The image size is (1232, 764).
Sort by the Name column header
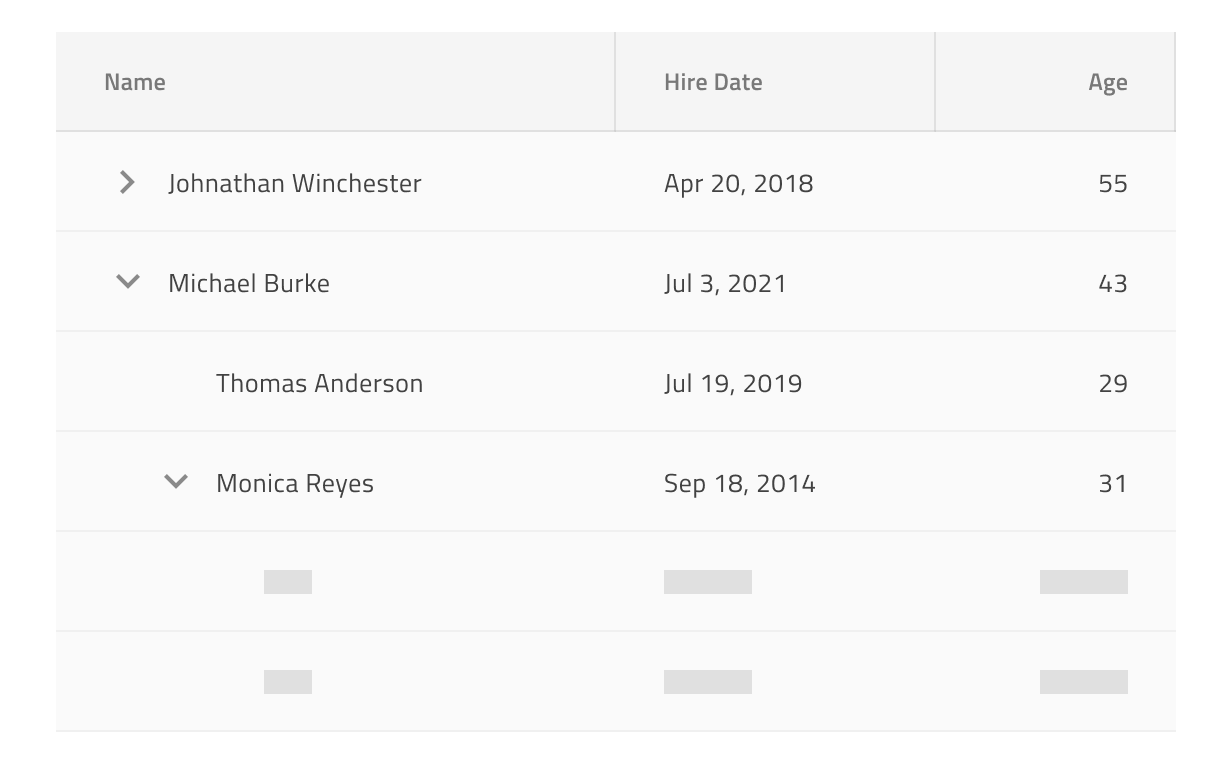click(335, 82)
